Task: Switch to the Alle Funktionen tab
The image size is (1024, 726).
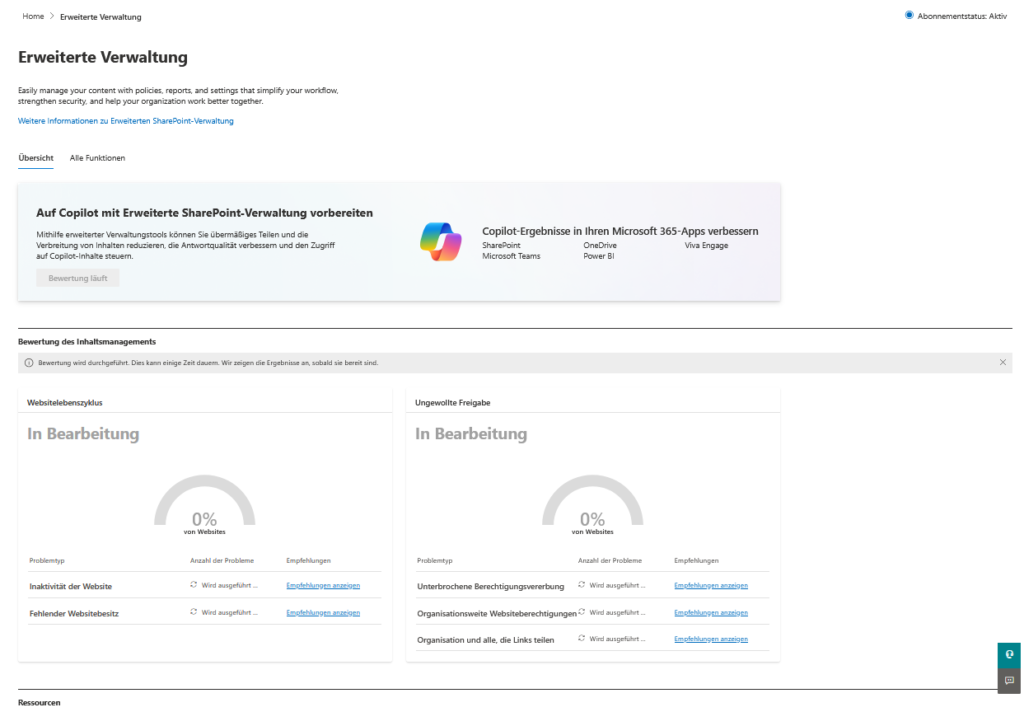Action: (97, 157)
